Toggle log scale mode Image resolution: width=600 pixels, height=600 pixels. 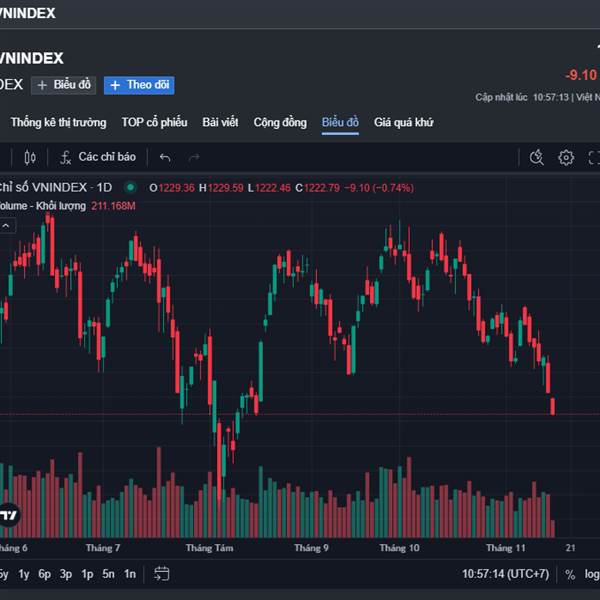[592, 574]
